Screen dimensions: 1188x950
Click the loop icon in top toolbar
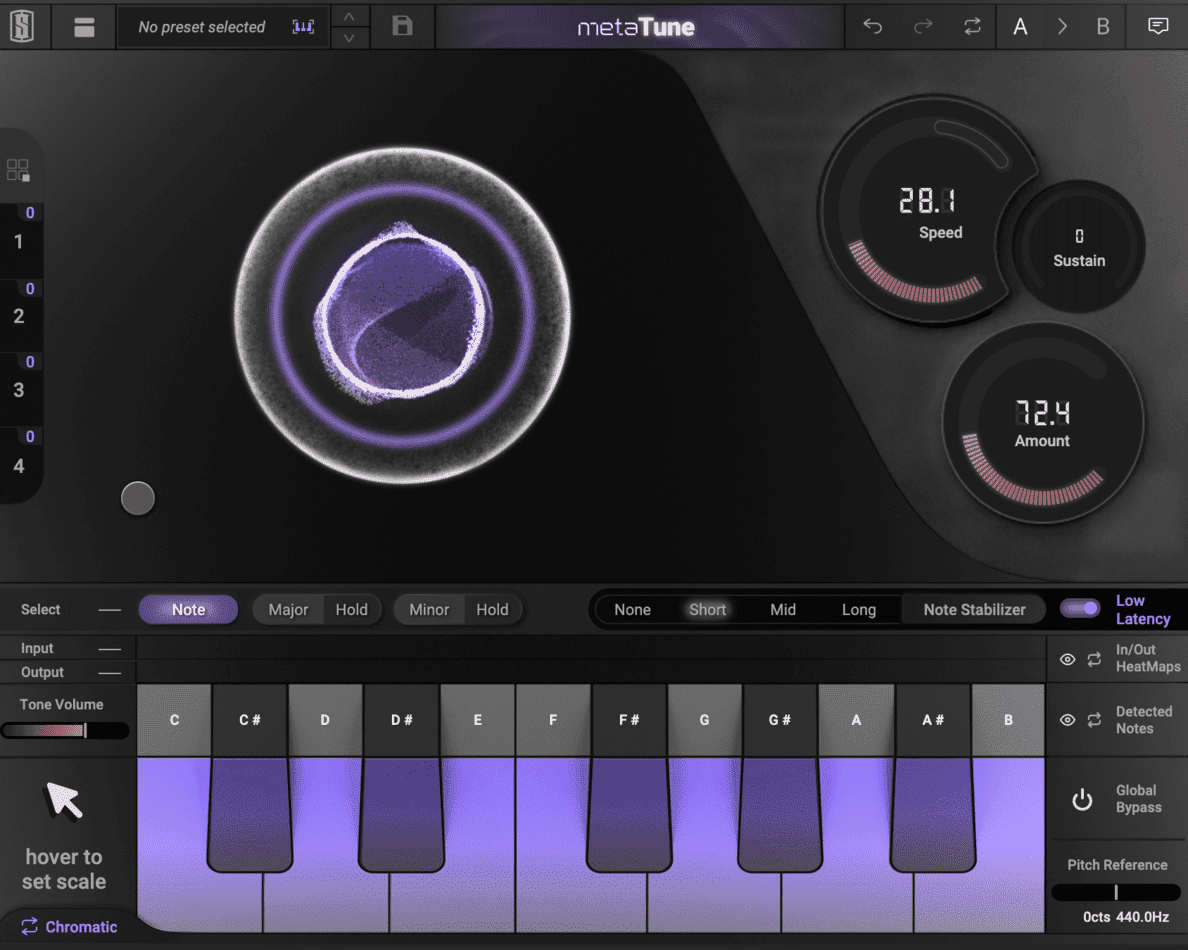972,27
